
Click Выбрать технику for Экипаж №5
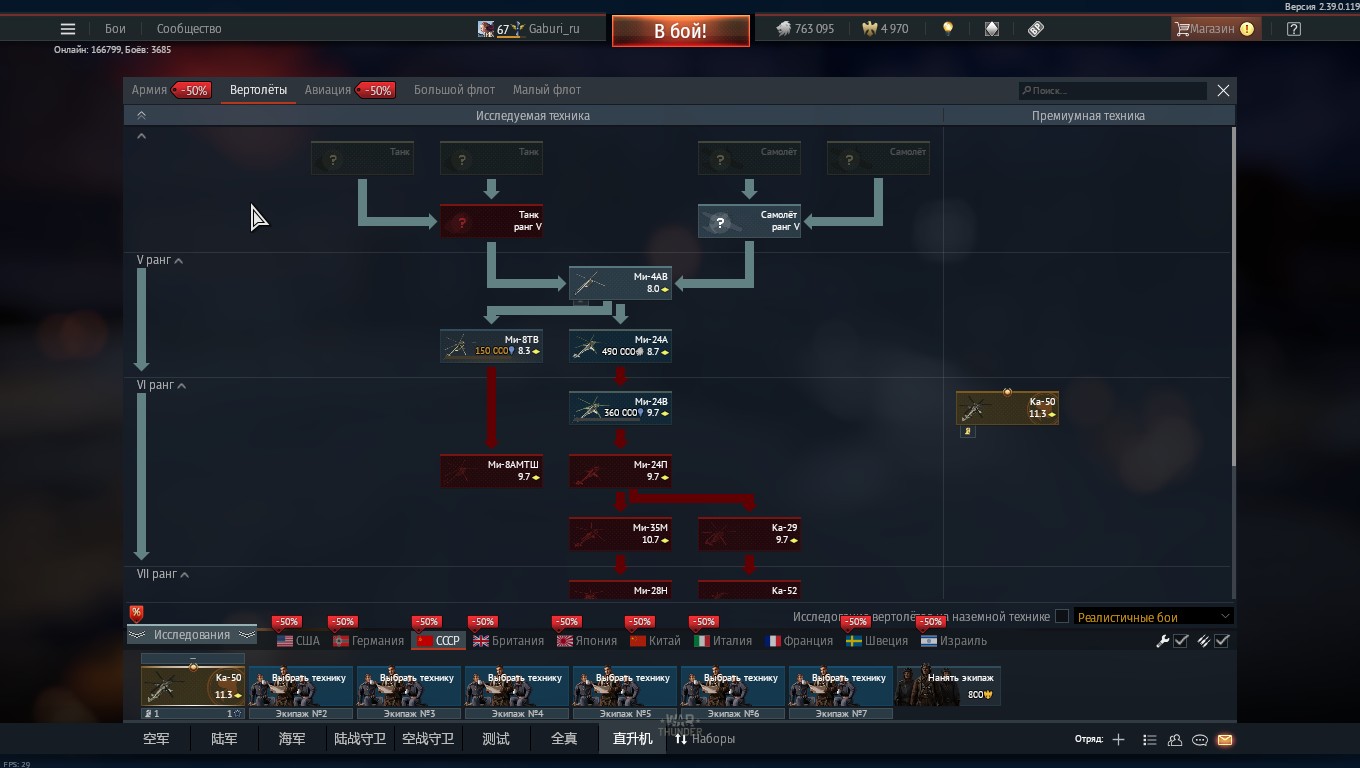[x=625, y=687]
